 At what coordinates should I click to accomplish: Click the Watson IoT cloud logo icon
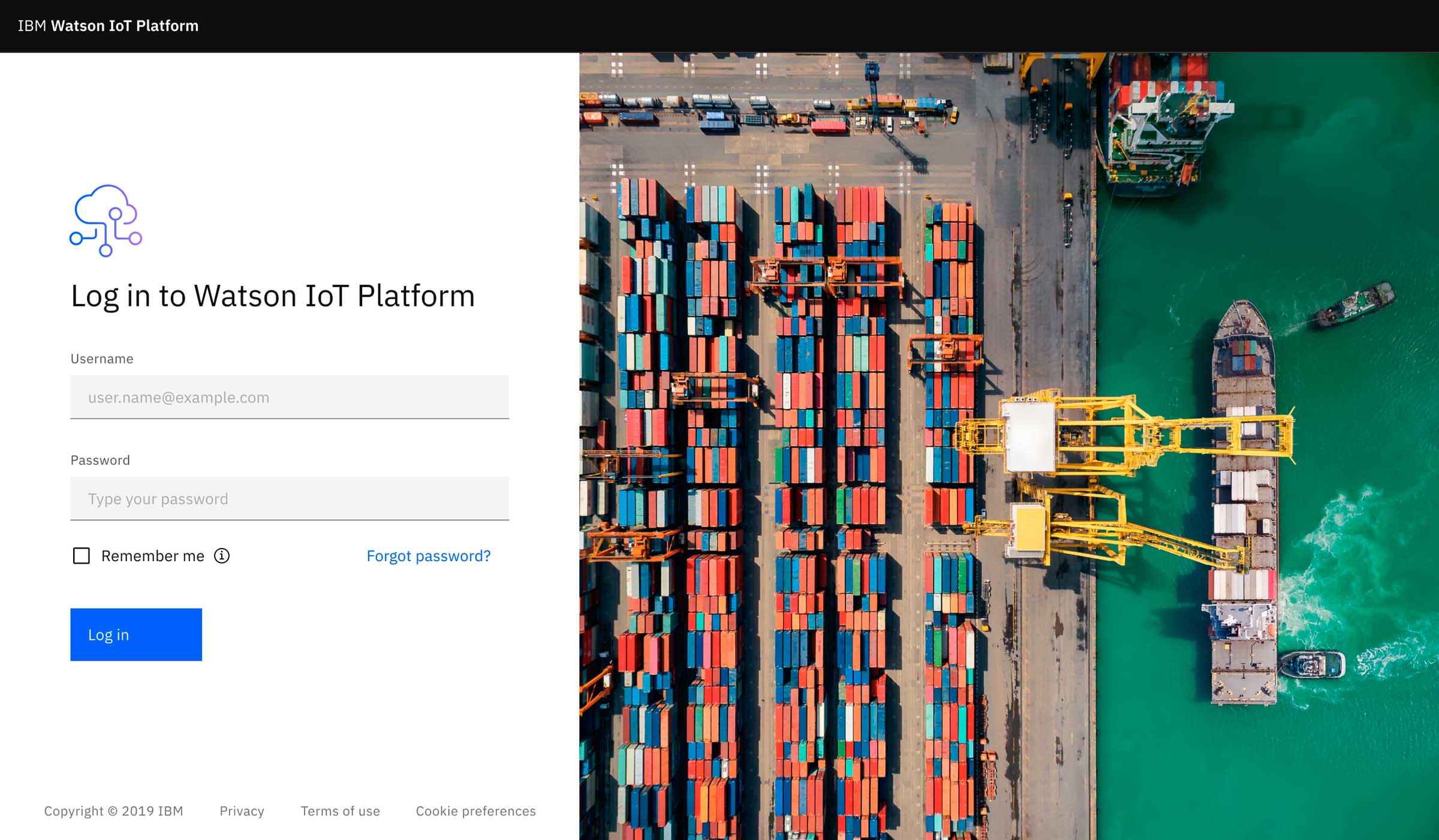106,221
